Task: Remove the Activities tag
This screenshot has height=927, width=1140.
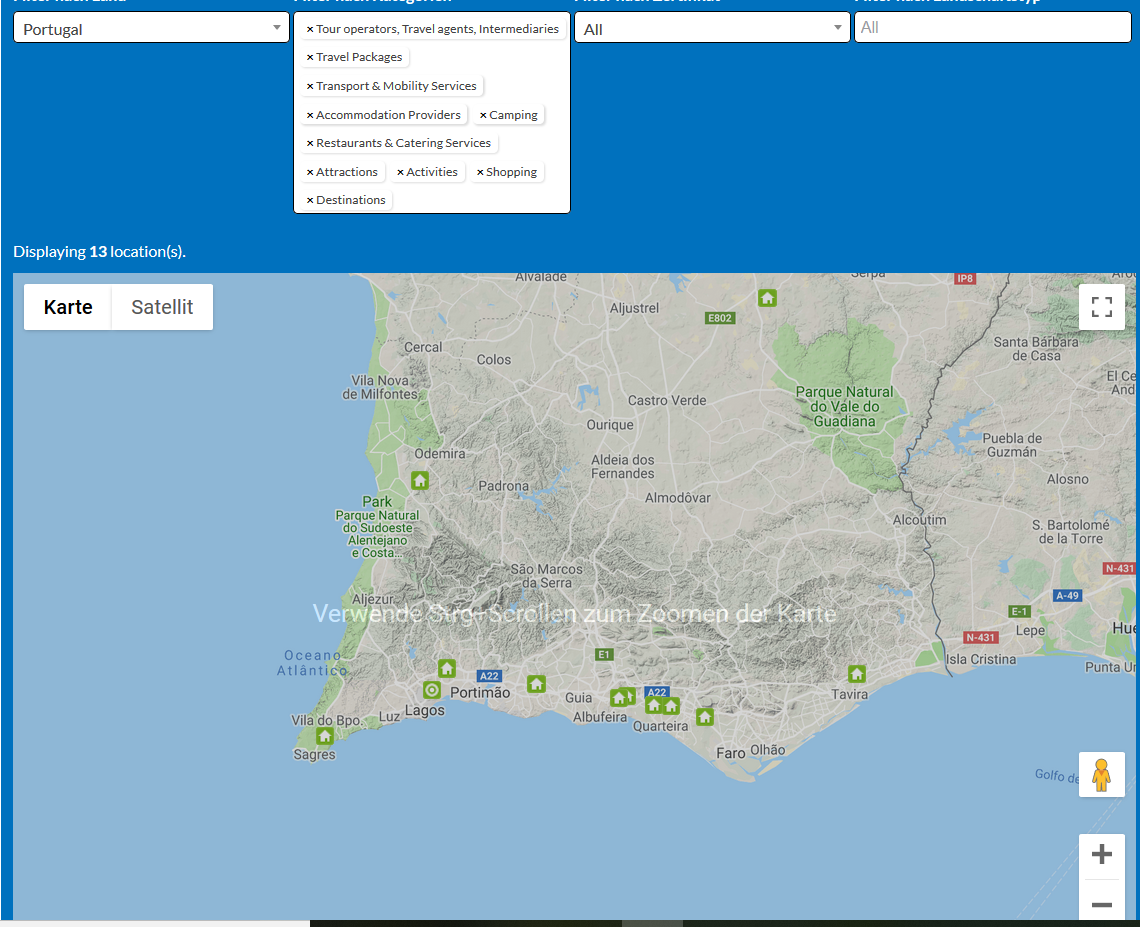Action: click(400, 172)
